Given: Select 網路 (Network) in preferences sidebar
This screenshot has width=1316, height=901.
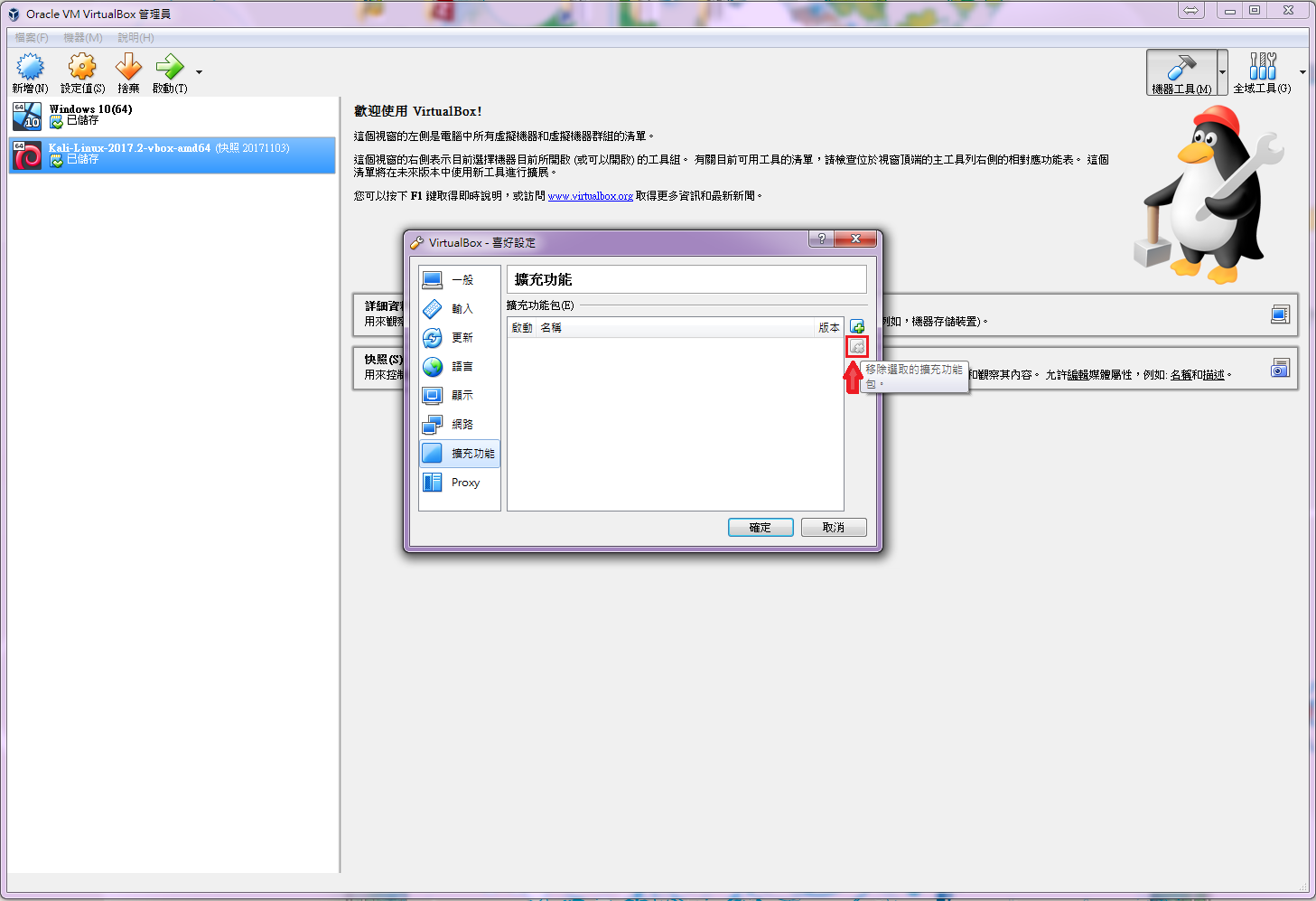Looking at the screenshot, I should pyautogui.click(x=461, y=424).
